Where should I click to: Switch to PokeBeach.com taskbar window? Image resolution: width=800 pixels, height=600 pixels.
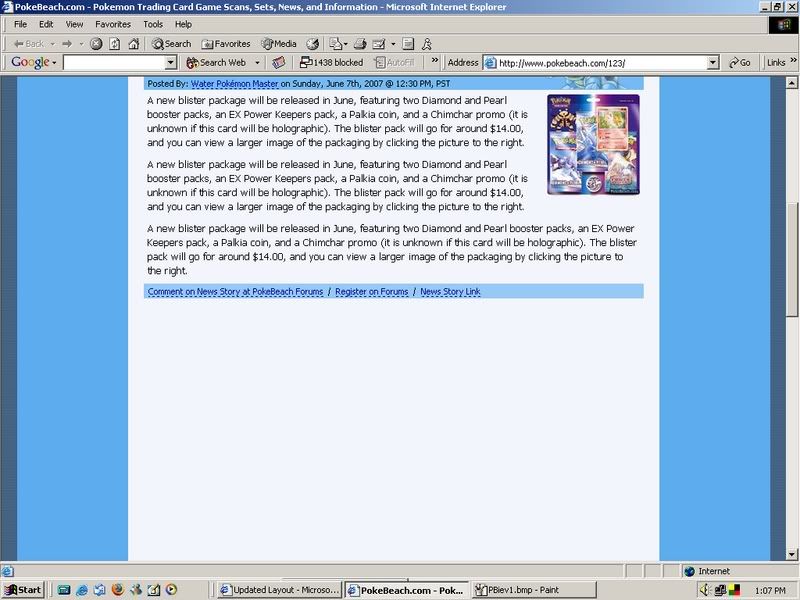pyautogui.click(x=407, y=590)
